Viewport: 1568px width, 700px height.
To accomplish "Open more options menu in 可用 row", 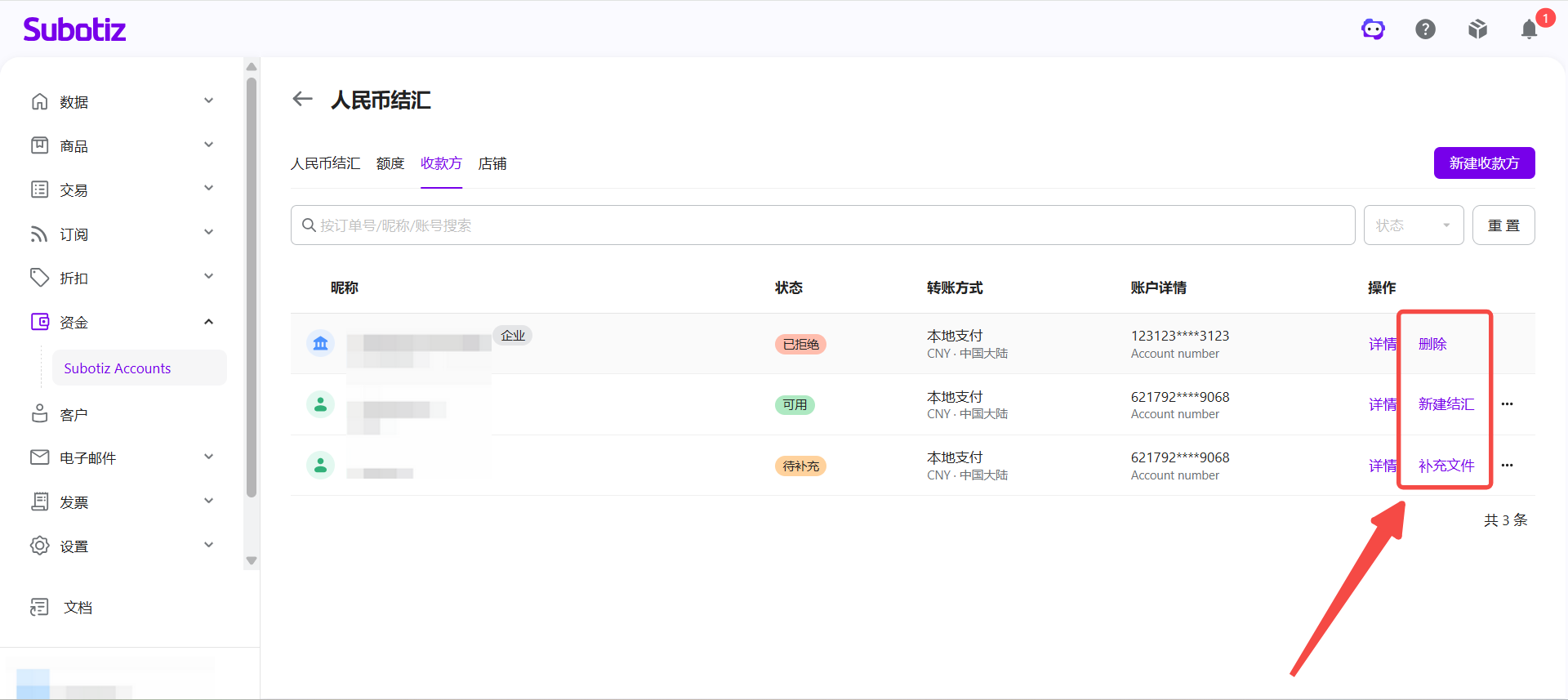I will [x=1507, y=404].
